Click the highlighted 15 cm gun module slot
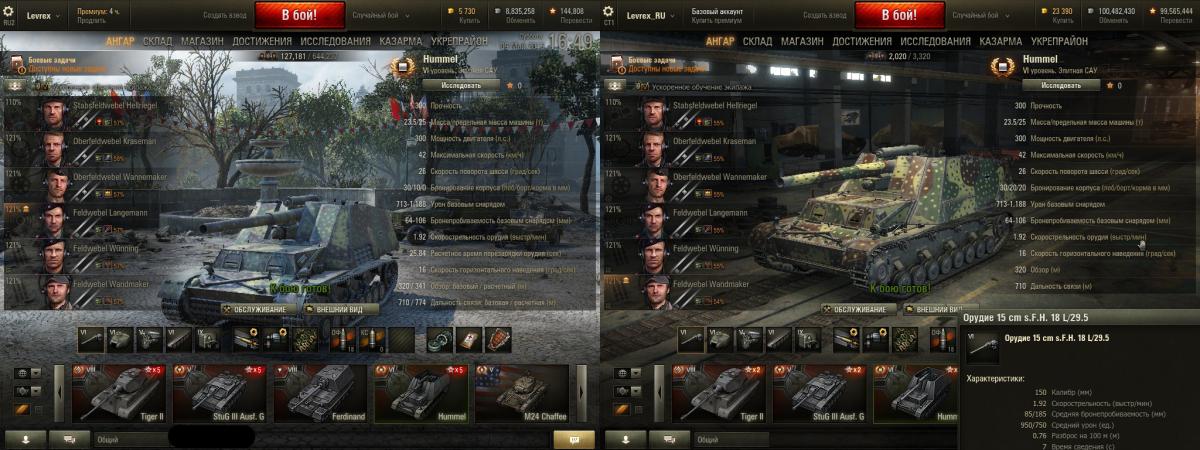1200x450 pixels. (690, 340)
